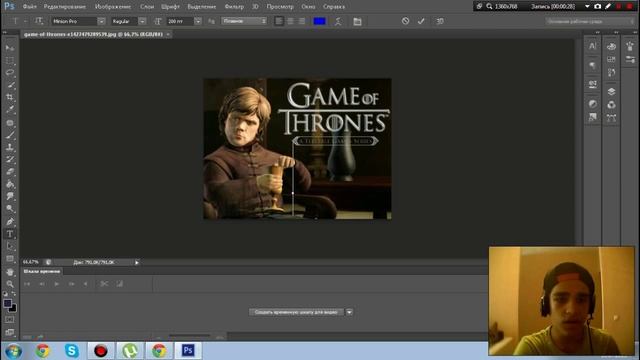Open the Paragraph panel icon

click(x=593, y=65)
